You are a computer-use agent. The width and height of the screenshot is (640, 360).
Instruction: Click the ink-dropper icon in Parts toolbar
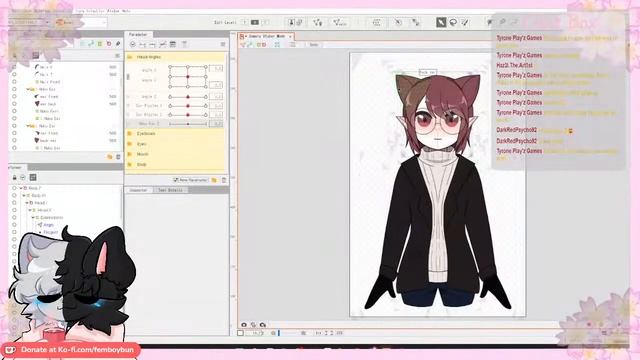[118, 44]
